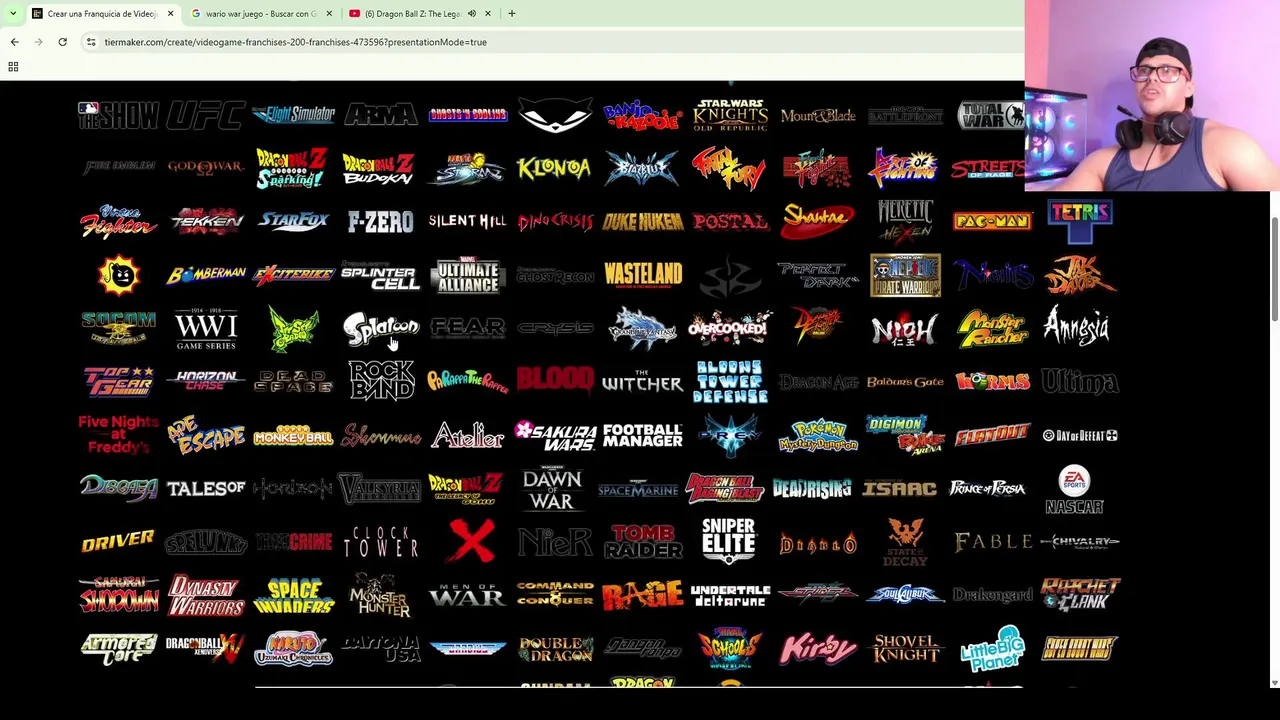Select The Witcher logo

[x=642, y=382]
